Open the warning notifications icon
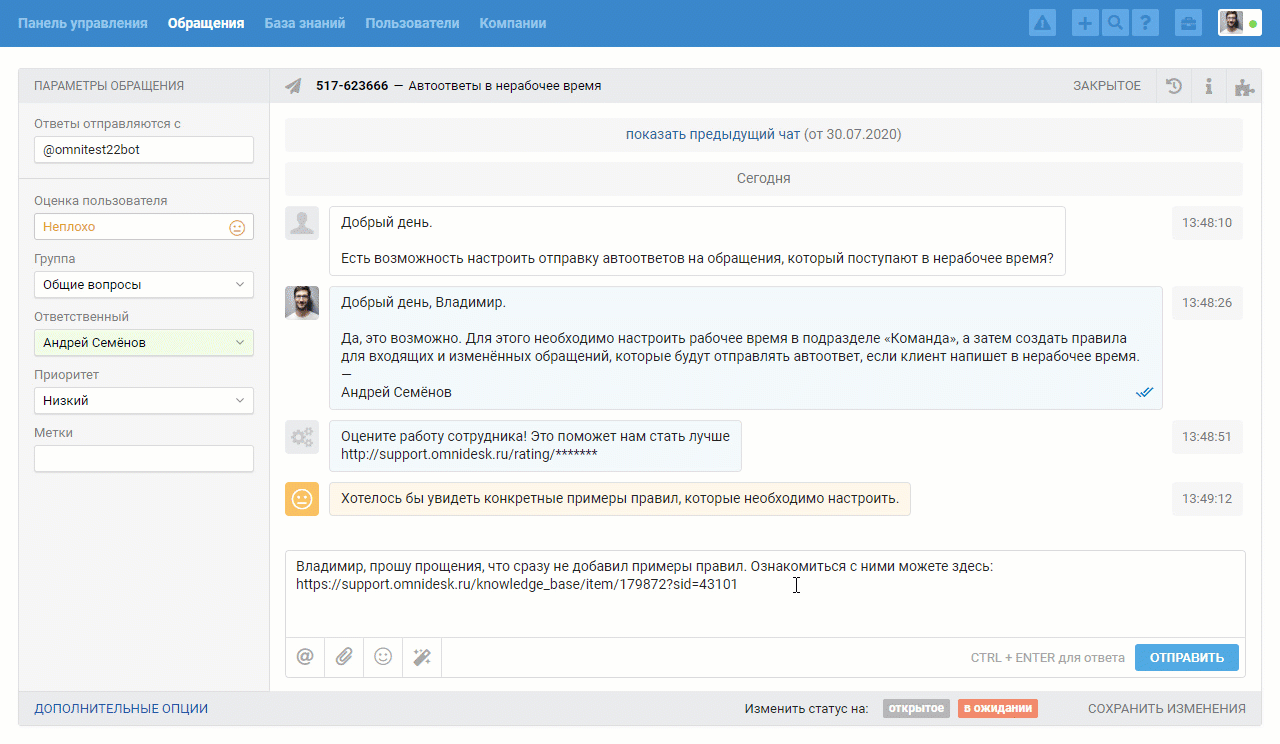1280x744 pixels. (x=1043, y=23)
